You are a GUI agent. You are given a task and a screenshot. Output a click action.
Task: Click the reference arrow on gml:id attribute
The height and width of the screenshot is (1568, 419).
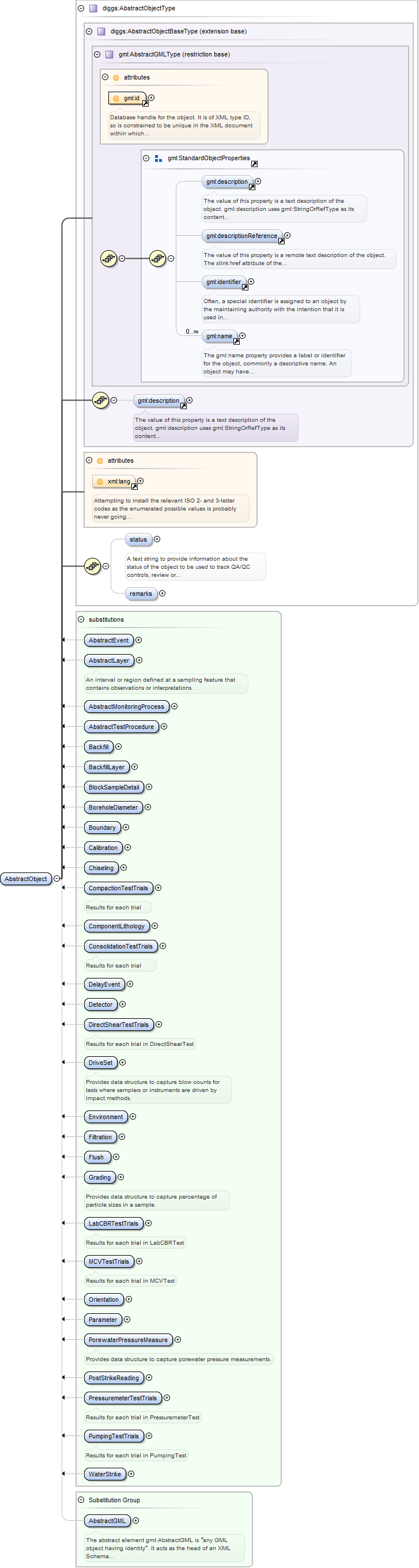pyautogui.click(x=145, y=104)
